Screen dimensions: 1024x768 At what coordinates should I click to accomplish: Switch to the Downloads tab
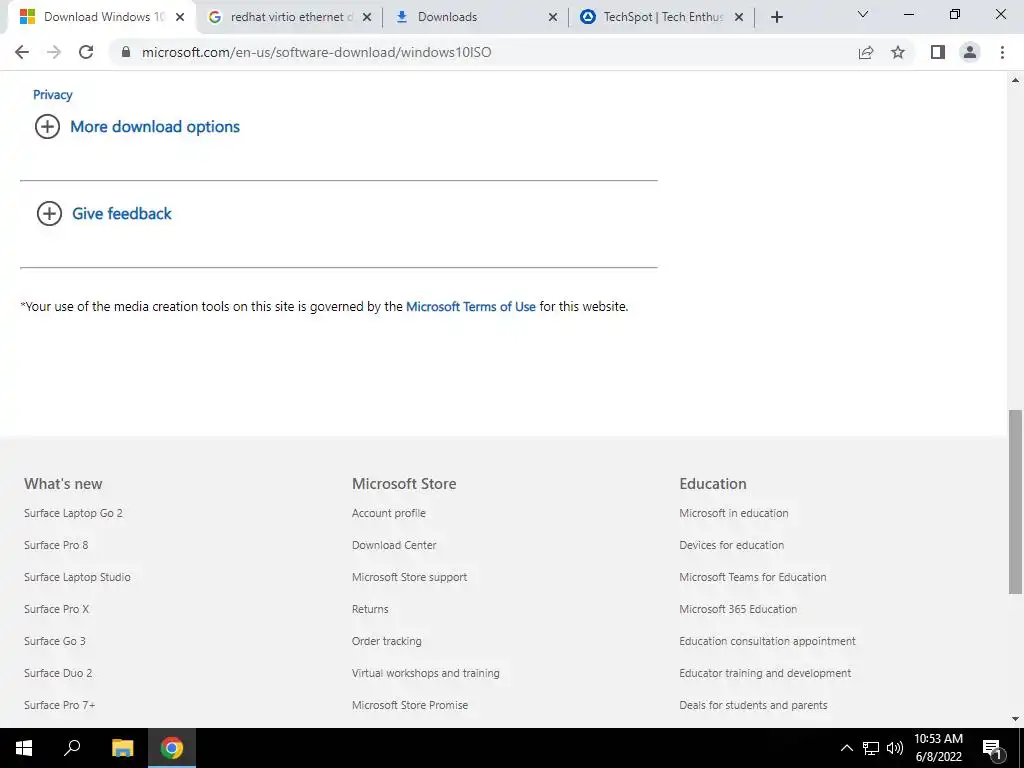(476, 17)
